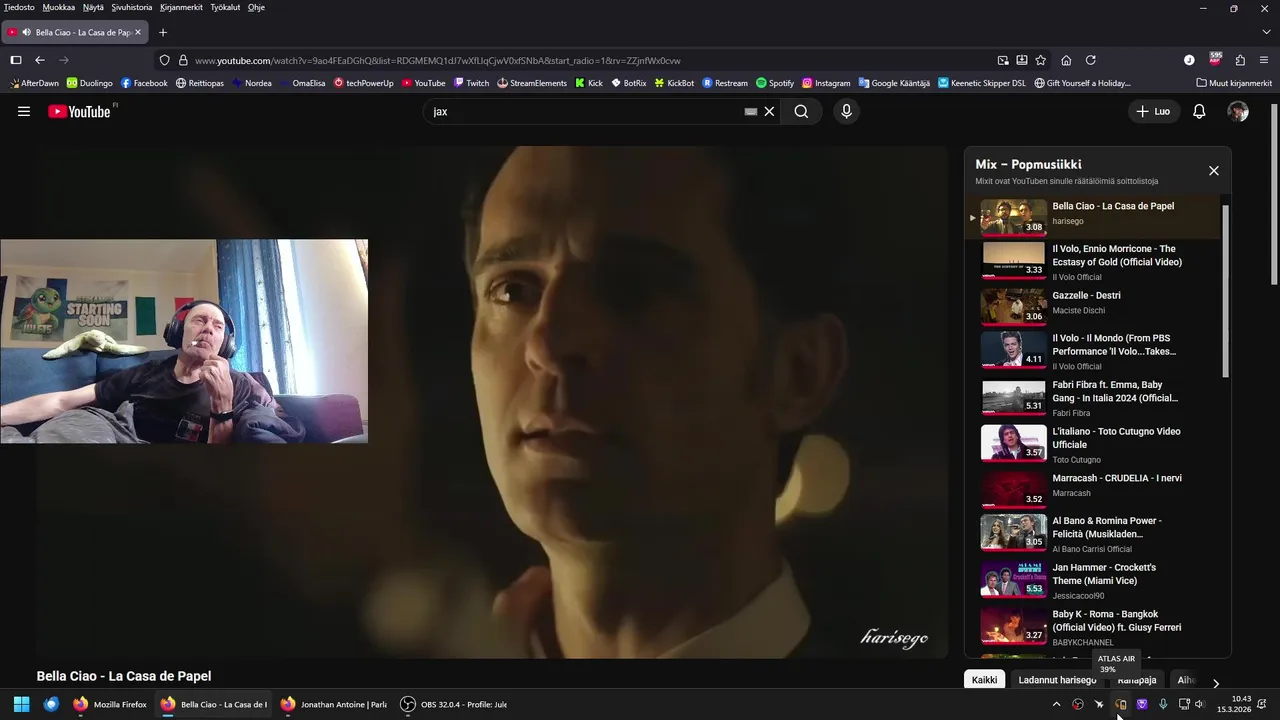Mute the Bella Ciao tab audio icon
This screenshot has height=720, width=1280.
tap(25, 33)
